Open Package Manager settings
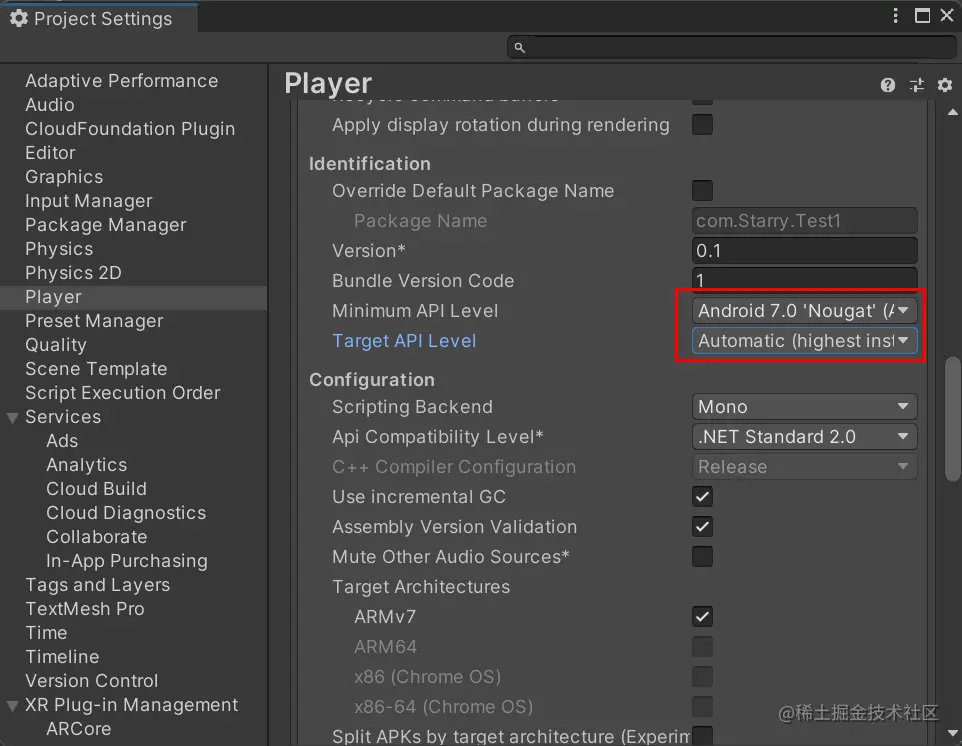The width and height of the screenshot is (962, 746). pyautogui.click(x=106, y=225)
